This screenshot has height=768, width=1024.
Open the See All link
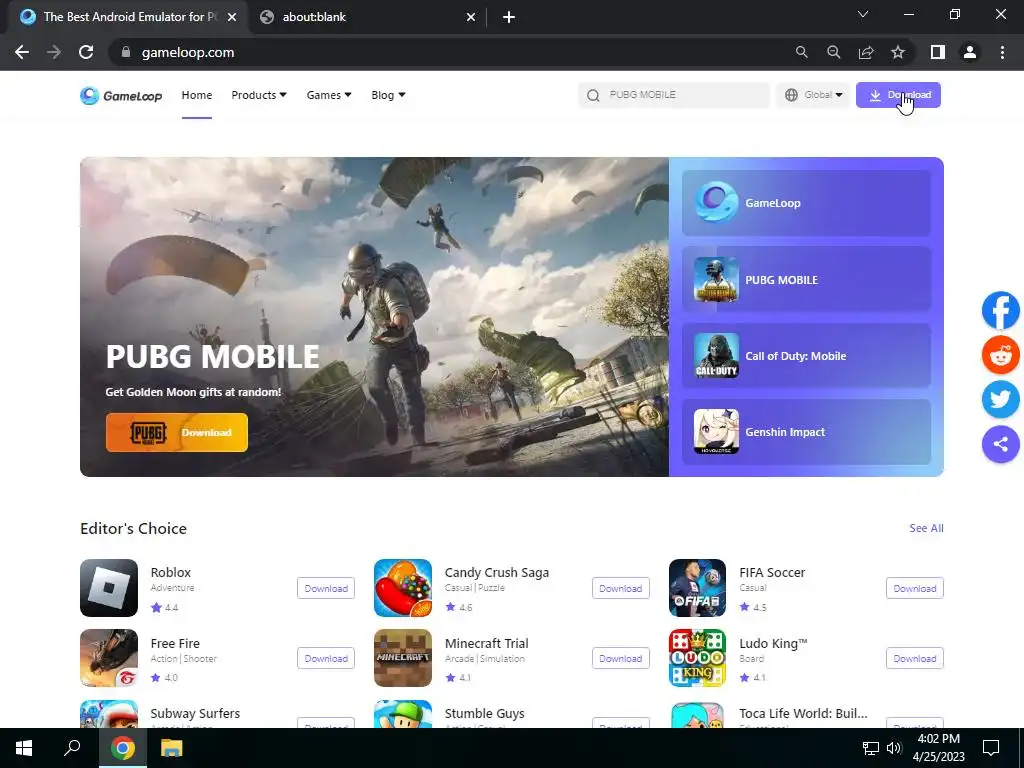[x=926, y=528]
